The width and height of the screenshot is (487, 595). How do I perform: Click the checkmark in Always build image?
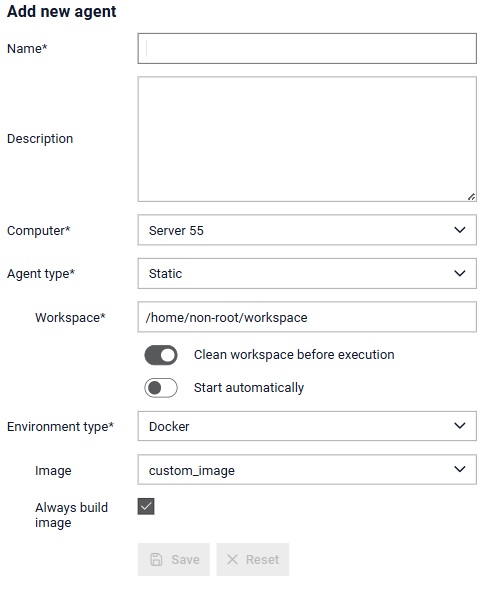tap(146, 506)
